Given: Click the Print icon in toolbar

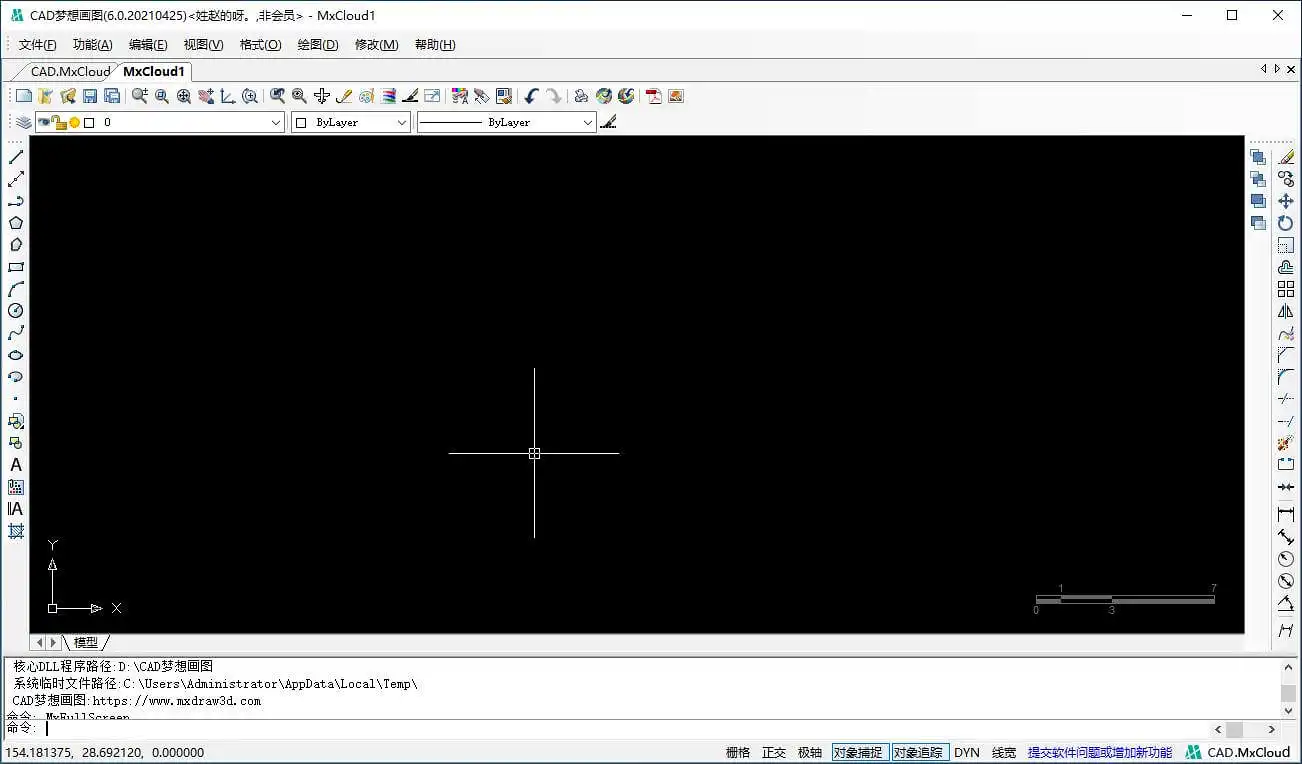Looking at the screenshot, I should click(581, 96).
